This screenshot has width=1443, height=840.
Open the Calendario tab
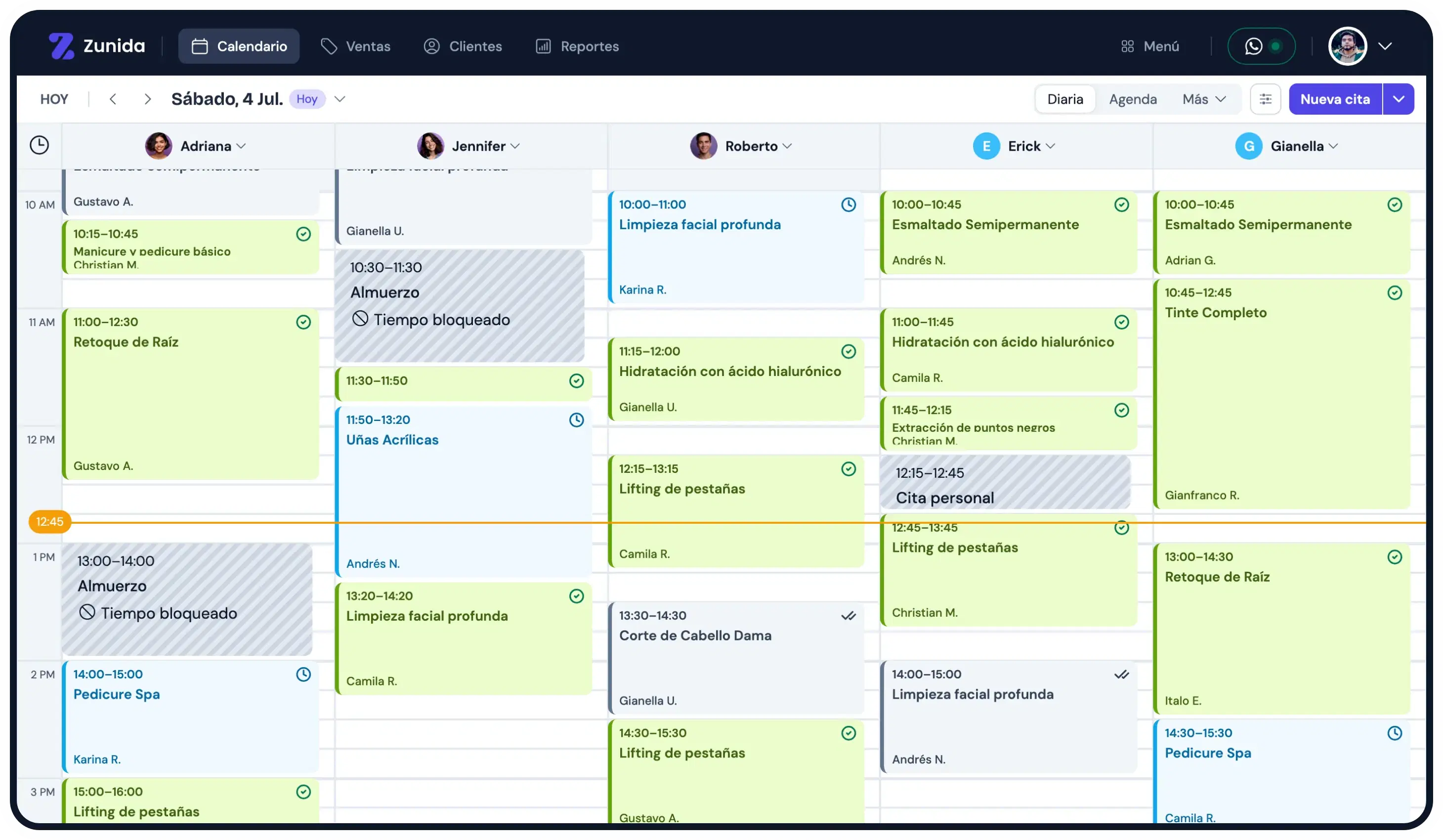tap(238, 46)
